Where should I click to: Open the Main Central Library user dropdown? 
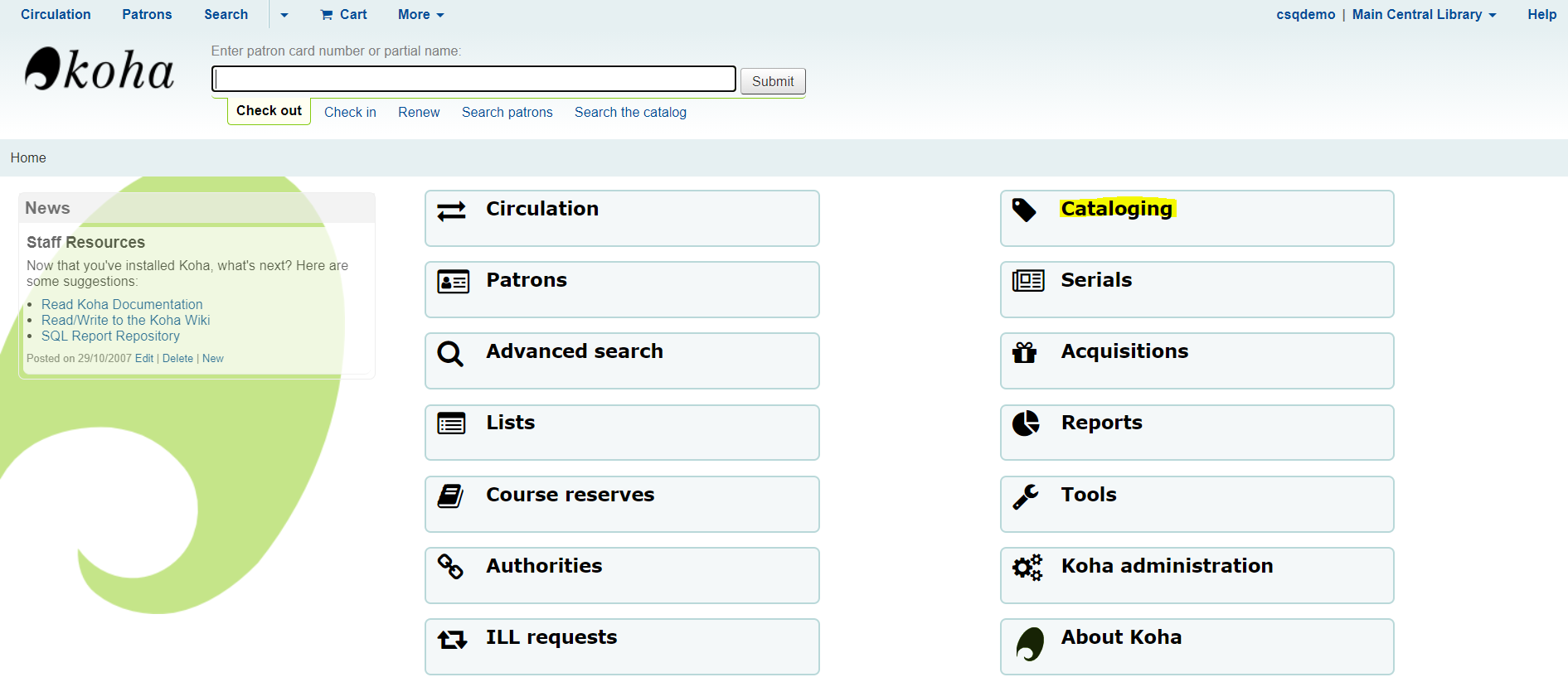point(1425,15)
